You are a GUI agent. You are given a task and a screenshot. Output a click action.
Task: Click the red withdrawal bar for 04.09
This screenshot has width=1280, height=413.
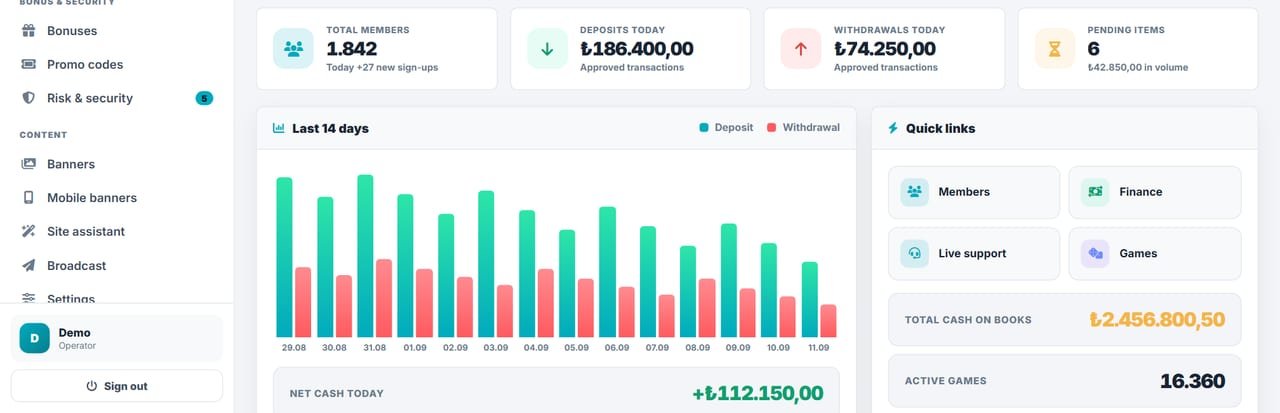(x=546, y=303)
